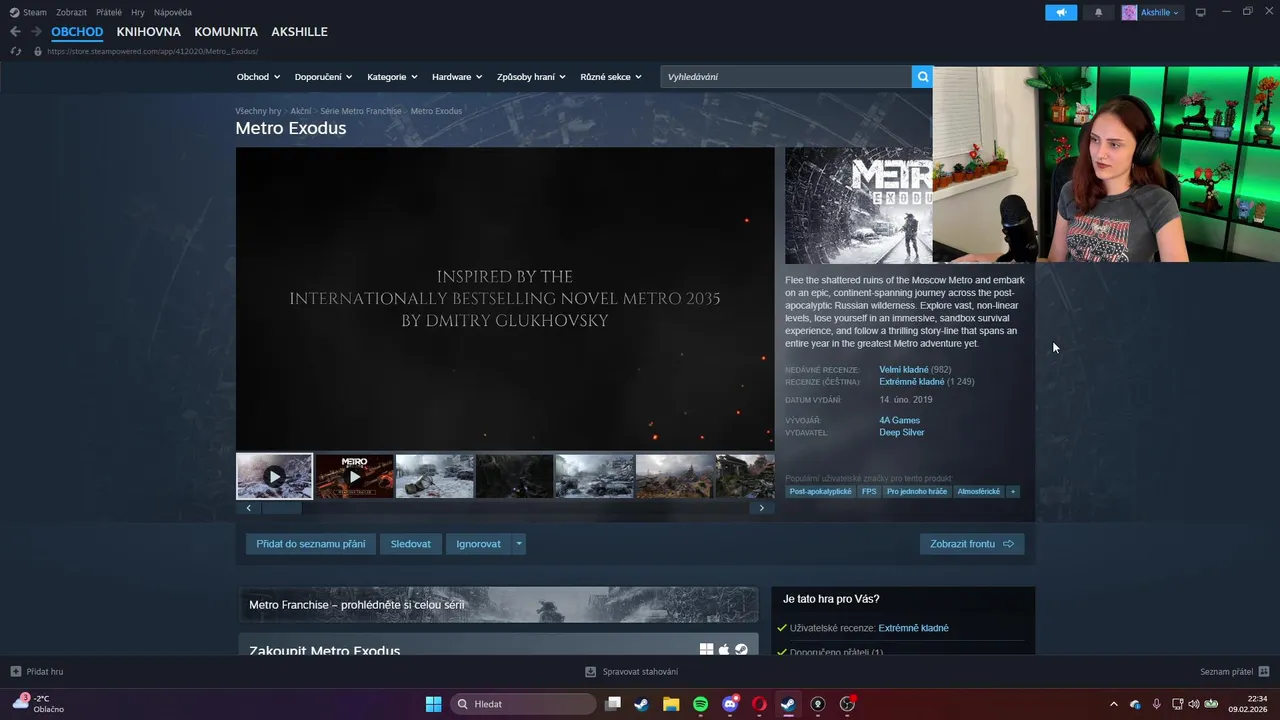The image size is (1280, 720).
Task: Click the thumbnail strip scrollbar handle
Action: (x=281, y=508)
